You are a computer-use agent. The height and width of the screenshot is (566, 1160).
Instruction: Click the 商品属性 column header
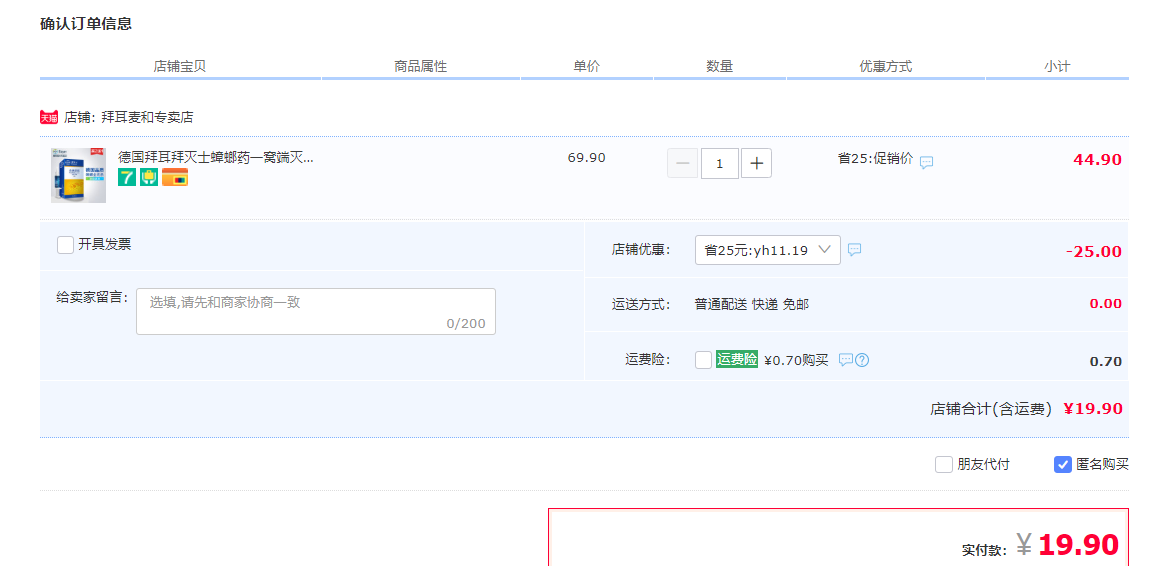[420, 67]
